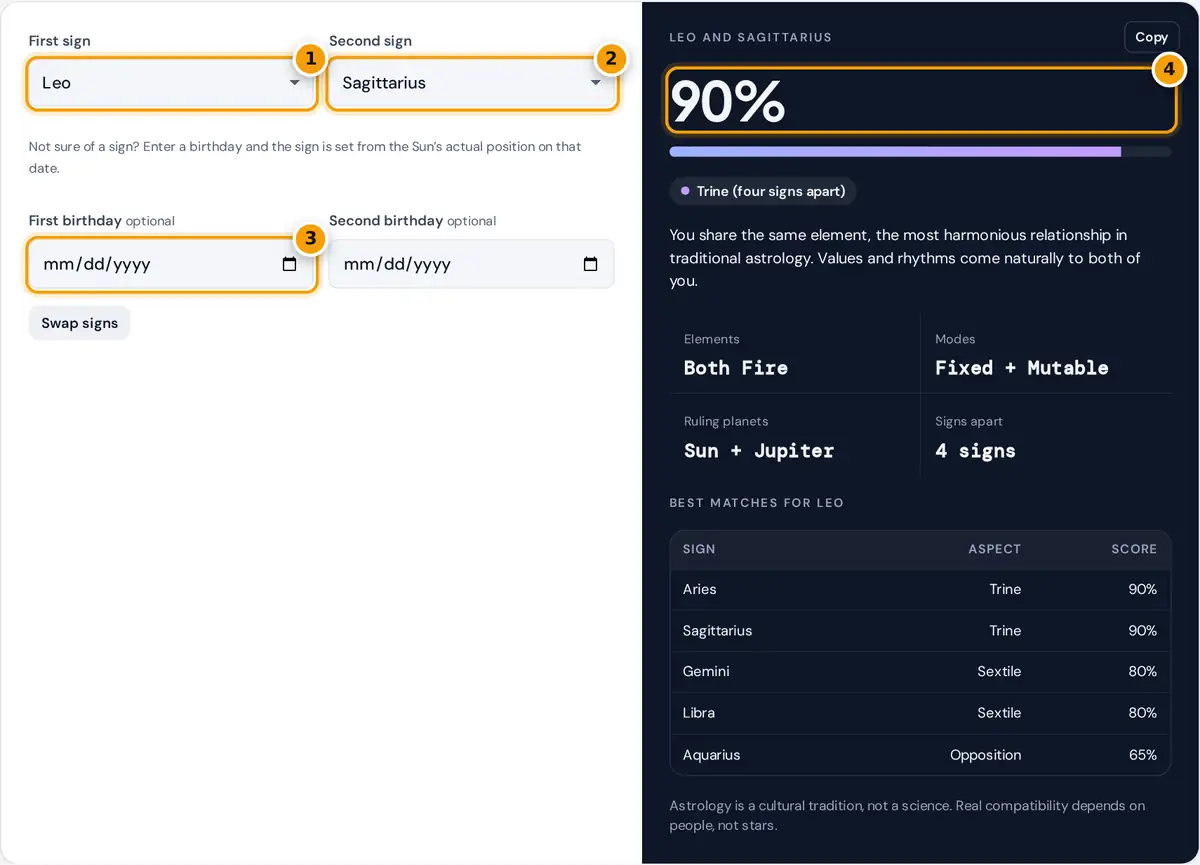Click the Sextile aspect in the Gemini row
This screenshot has height=865, width=1200.
[999, 672]
